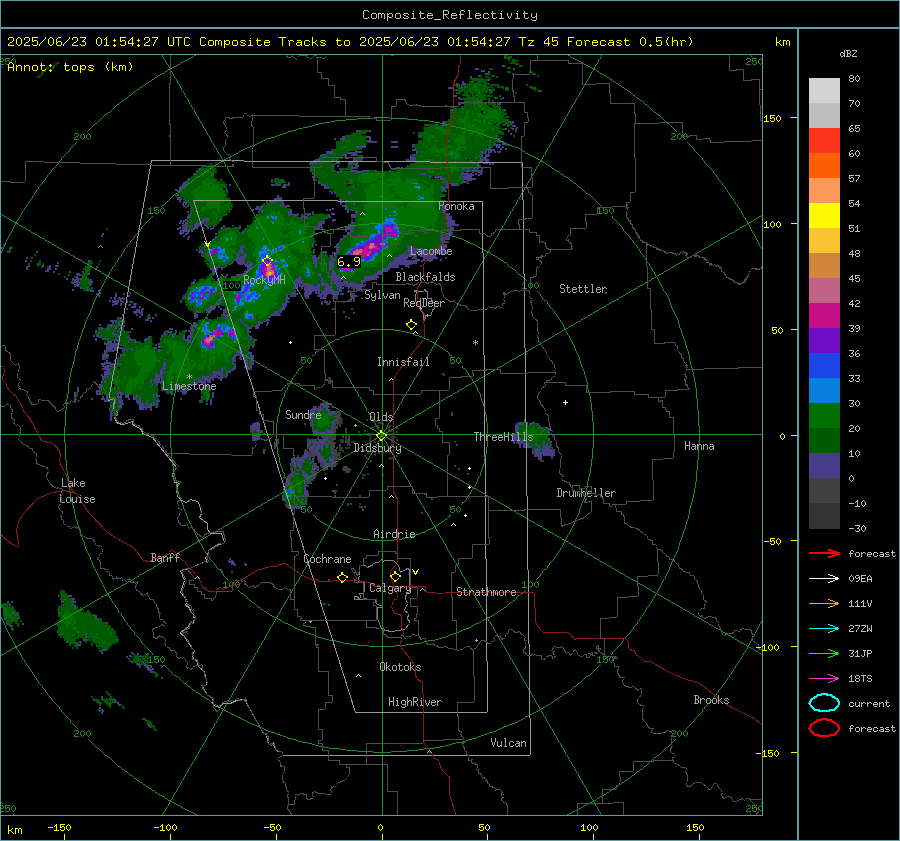
Task: Click the Cochrane town label
Action: pyautogui.click(x=327, y=559)
